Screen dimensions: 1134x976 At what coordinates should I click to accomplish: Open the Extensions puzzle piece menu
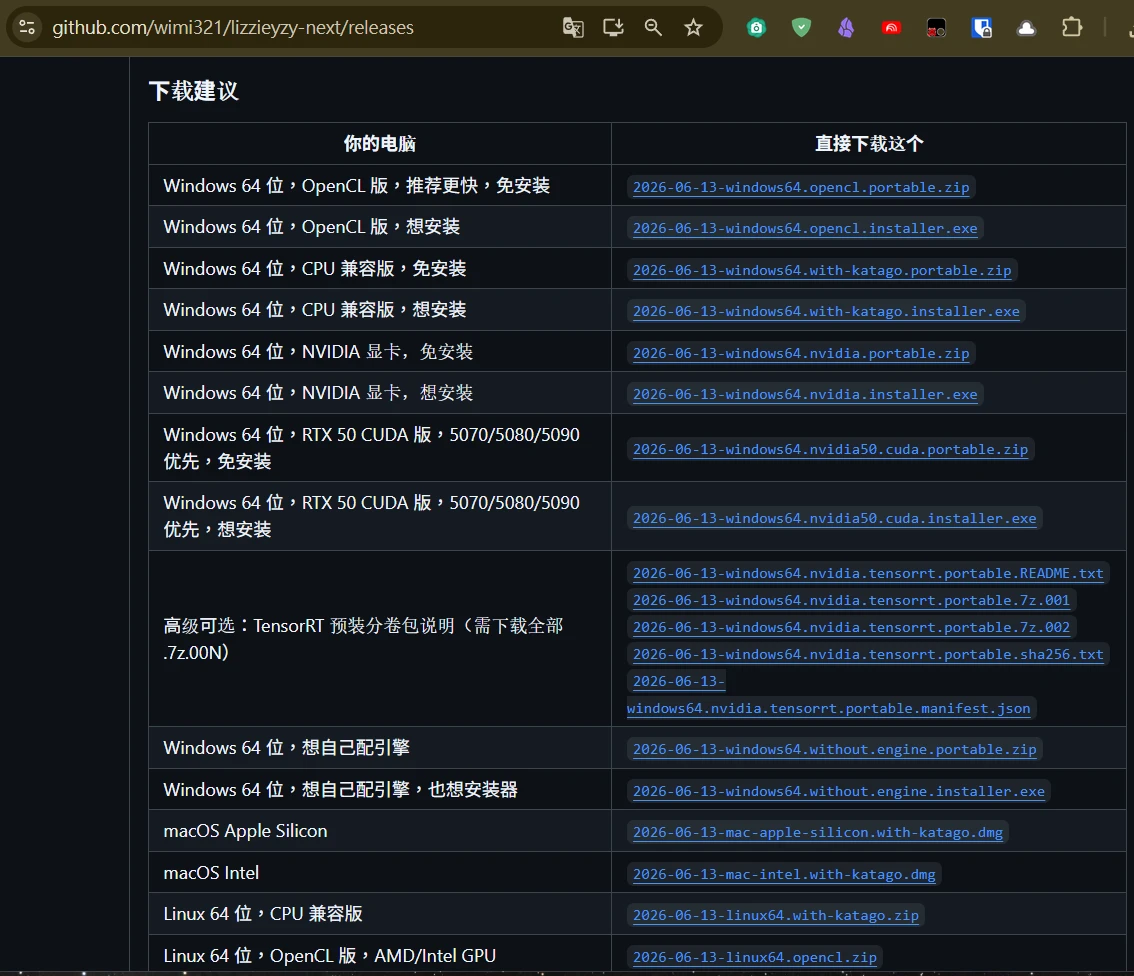coord(1072,27)
